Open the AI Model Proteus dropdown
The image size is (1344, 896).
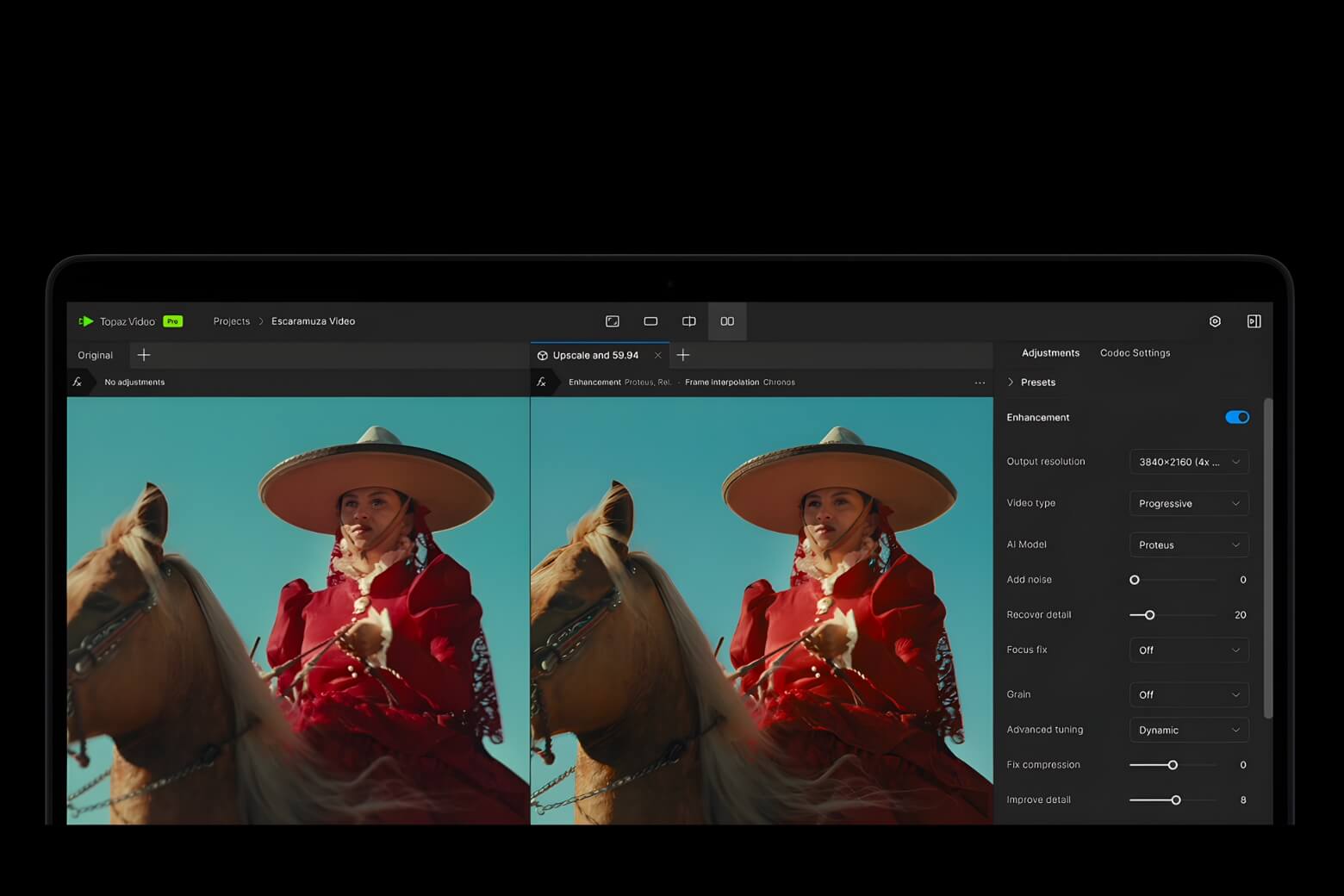(x=1188, y=544)
